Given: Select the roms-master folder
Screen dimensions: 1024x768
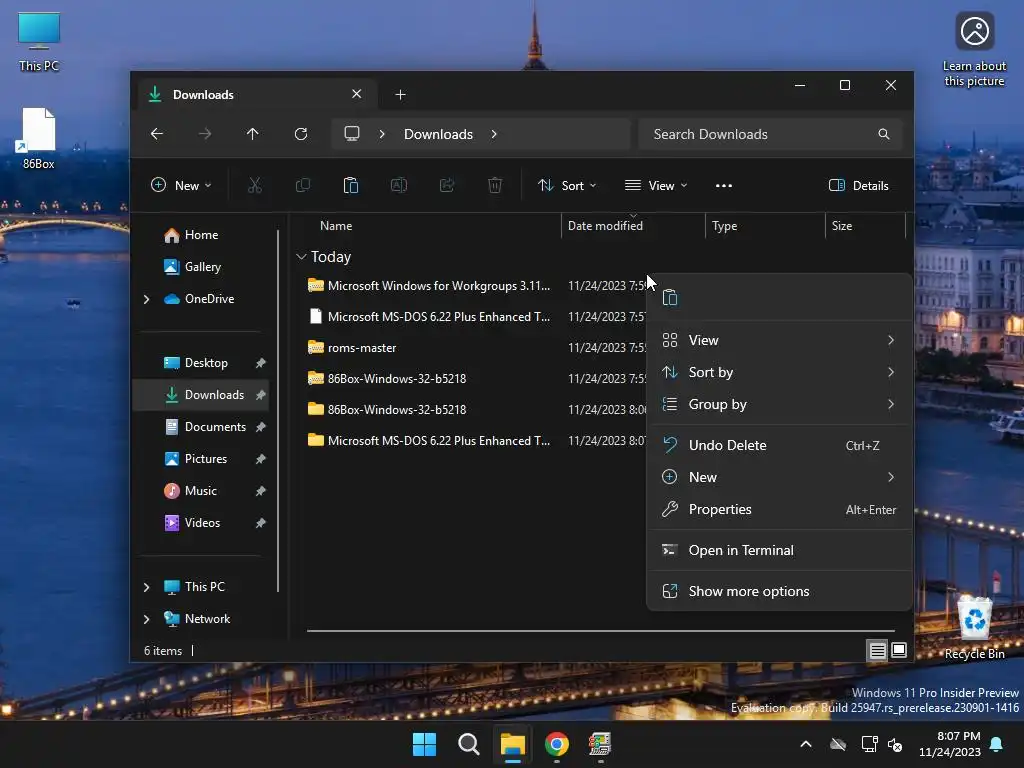Looking at the screenshot, I should [x=352, y=348].
